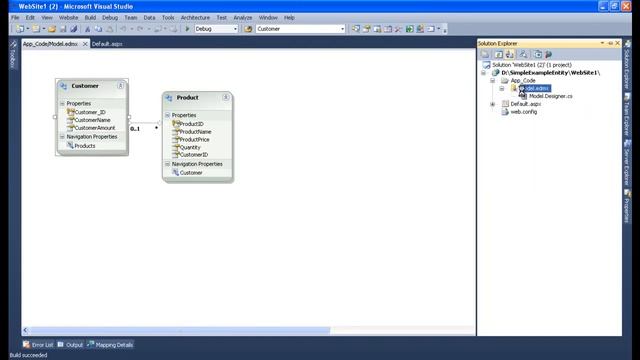Open the Output panel
This screenshot has height=360, width=640.
point(70,345)
